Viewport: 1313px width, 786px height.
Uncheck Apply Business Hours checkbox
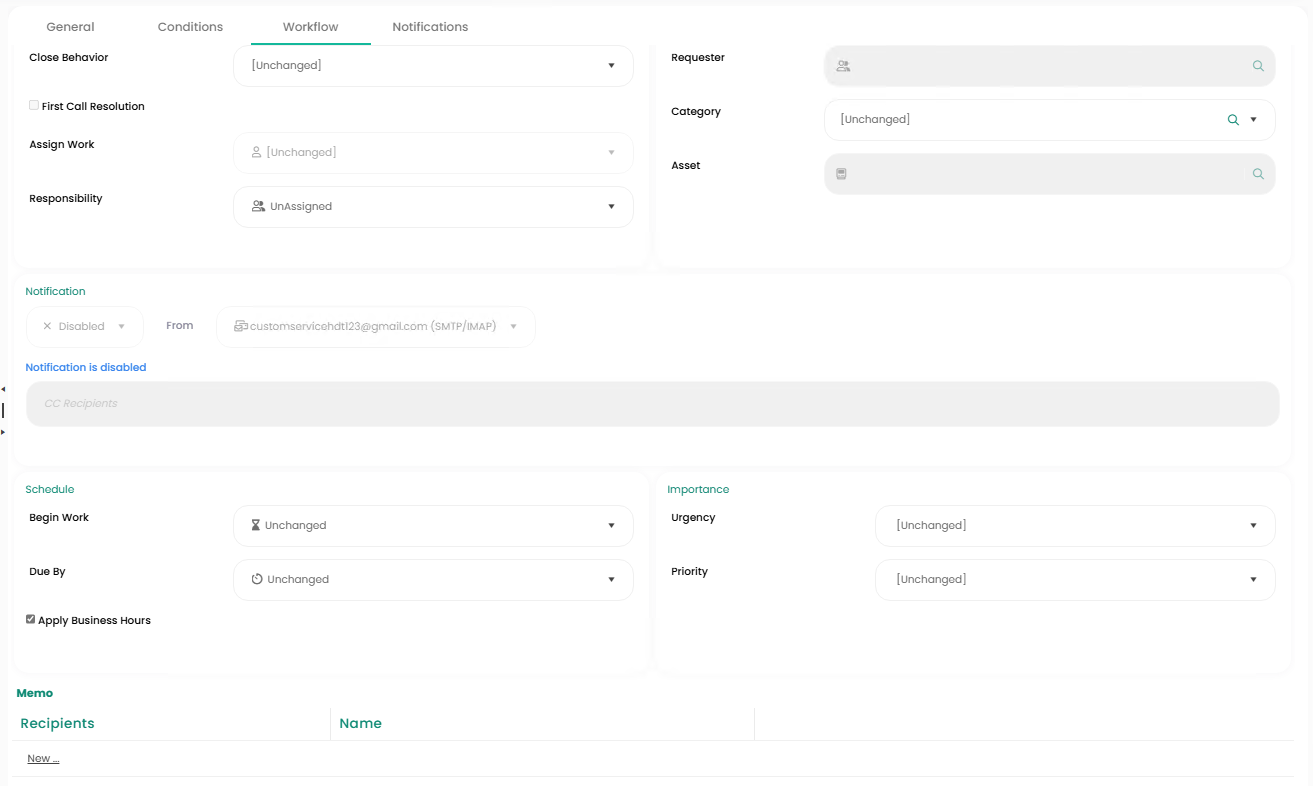coord(31,620)
